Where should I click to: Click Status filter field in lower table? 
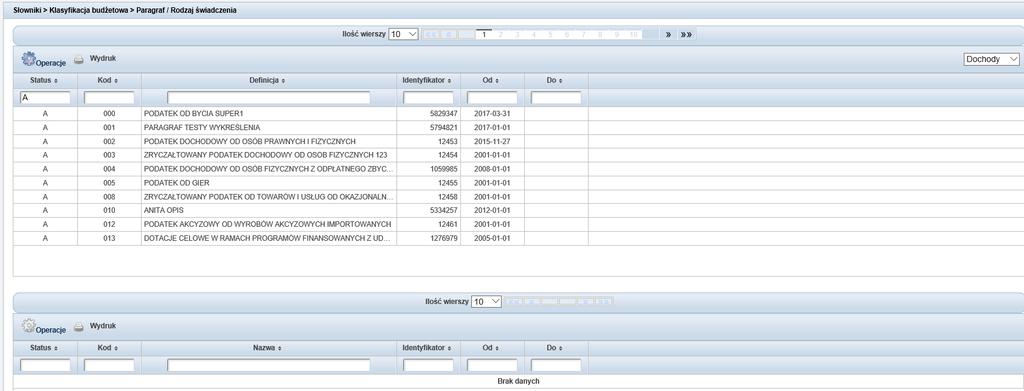click(x=45, y=366)
